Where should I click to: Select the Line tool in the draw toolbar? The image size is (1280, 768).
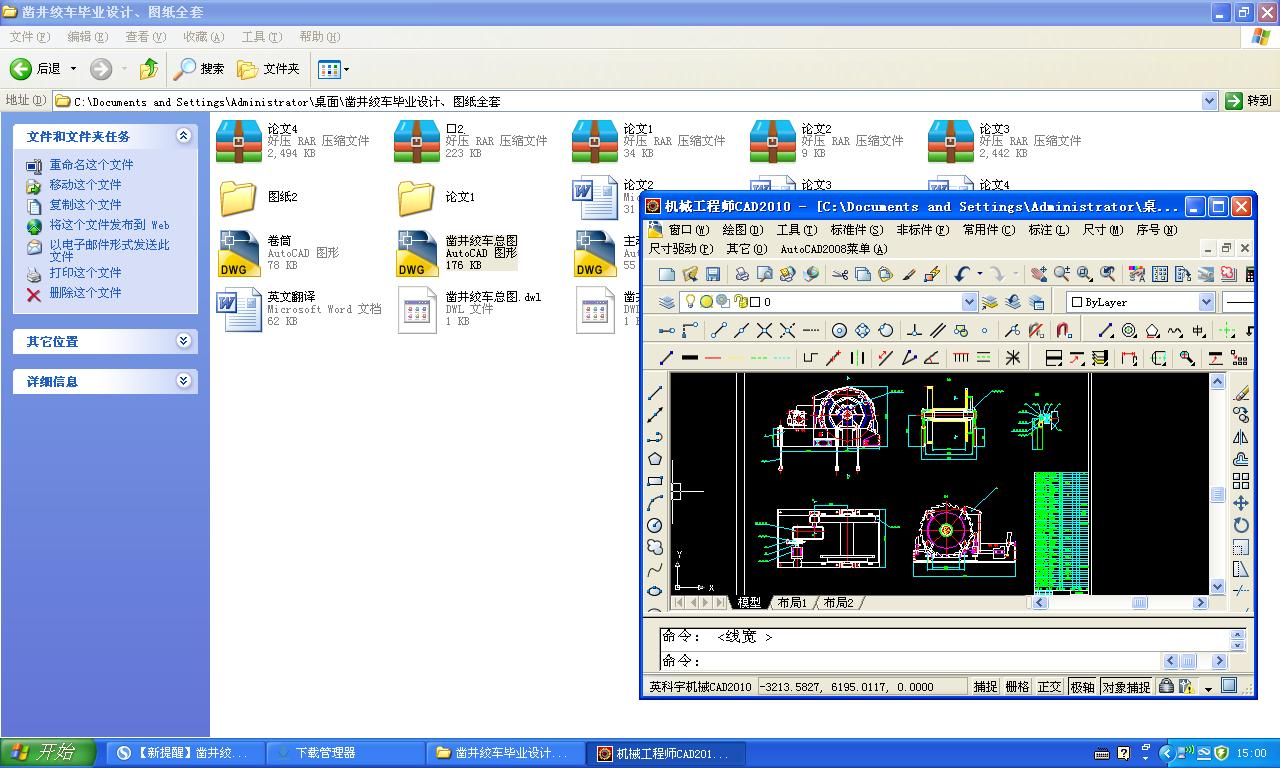coord(655,390)
